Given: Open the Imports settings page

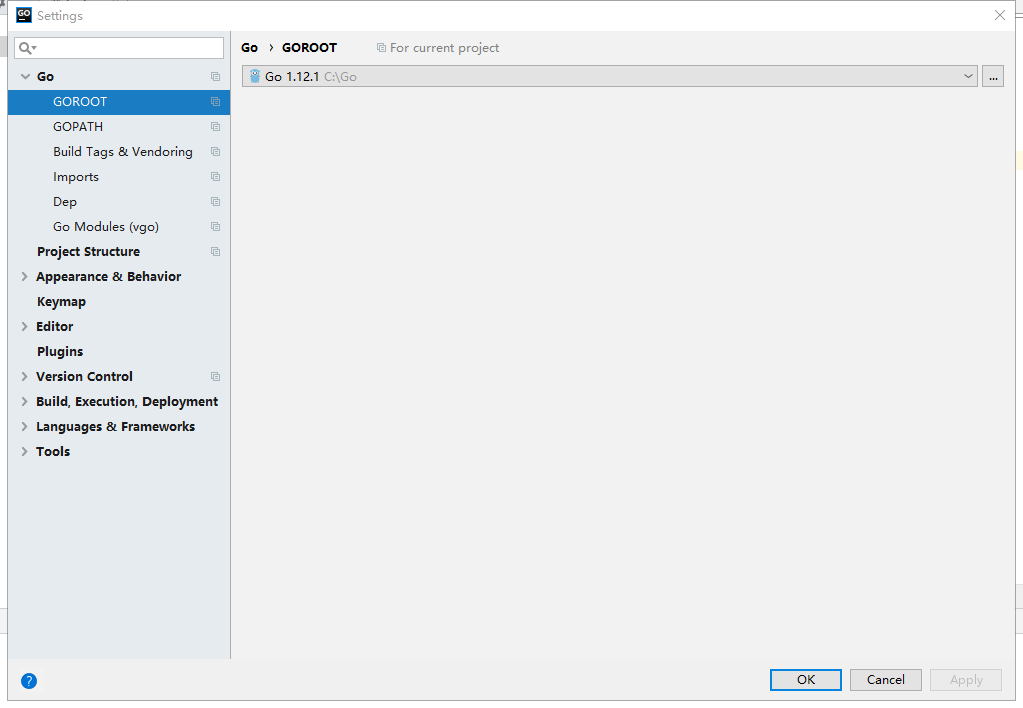Looking at the screenshot, I should [x=119, y=177].
